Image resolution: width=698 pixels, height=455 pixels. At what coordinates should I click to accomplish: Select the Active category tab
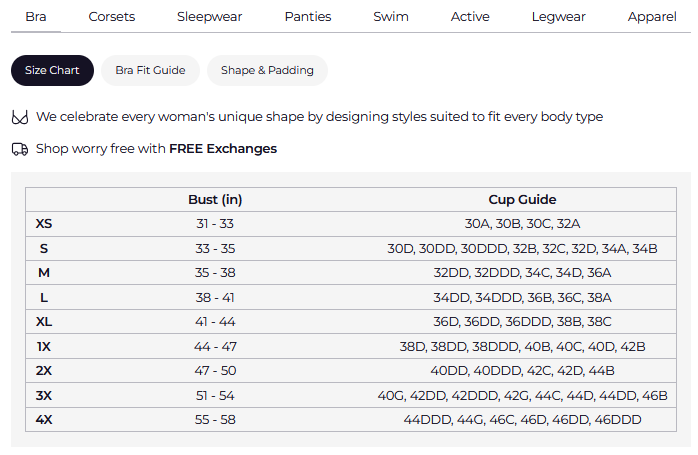coord(470,17)
